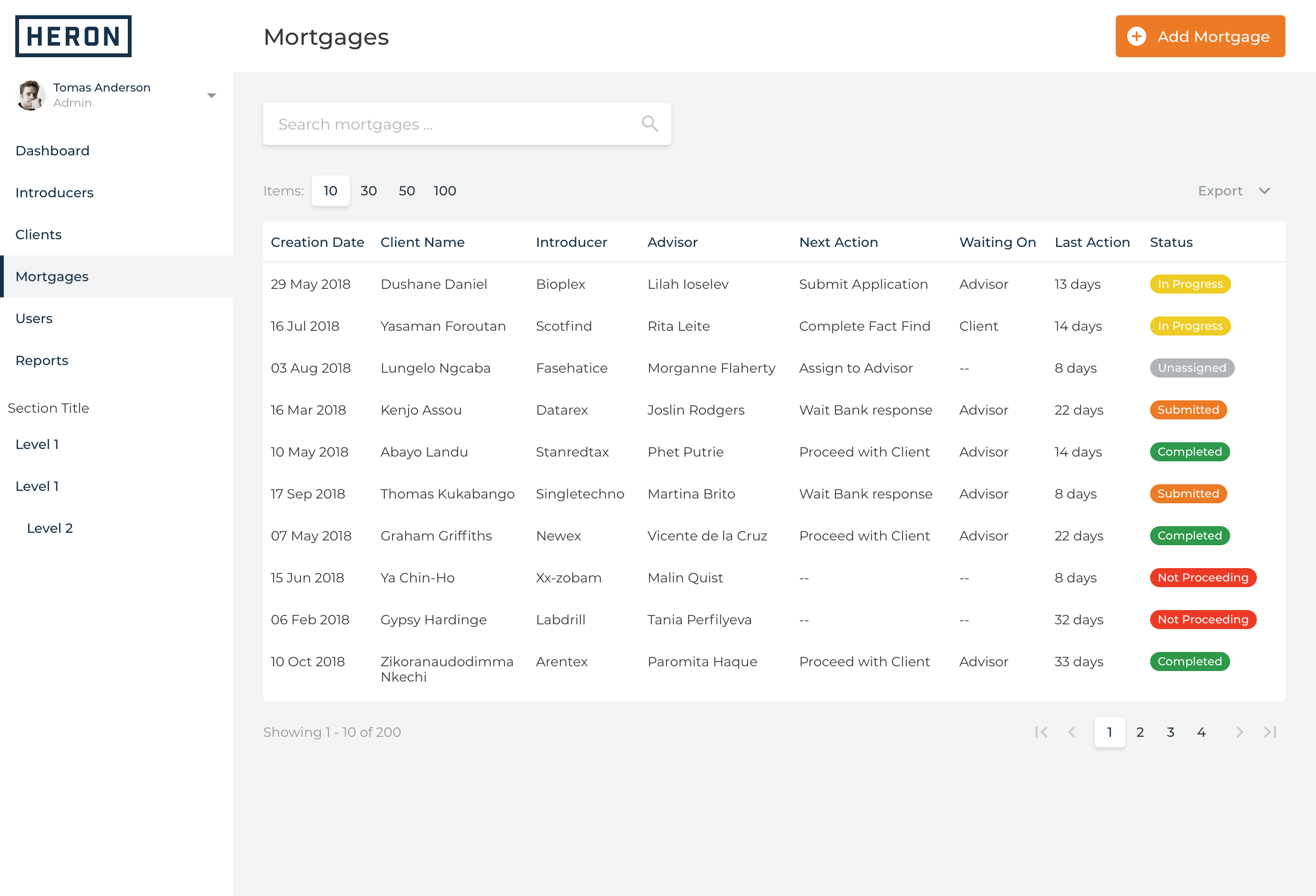Open Users in the sidebar
Screen dimensions: 1316x896
coord(34,318)
